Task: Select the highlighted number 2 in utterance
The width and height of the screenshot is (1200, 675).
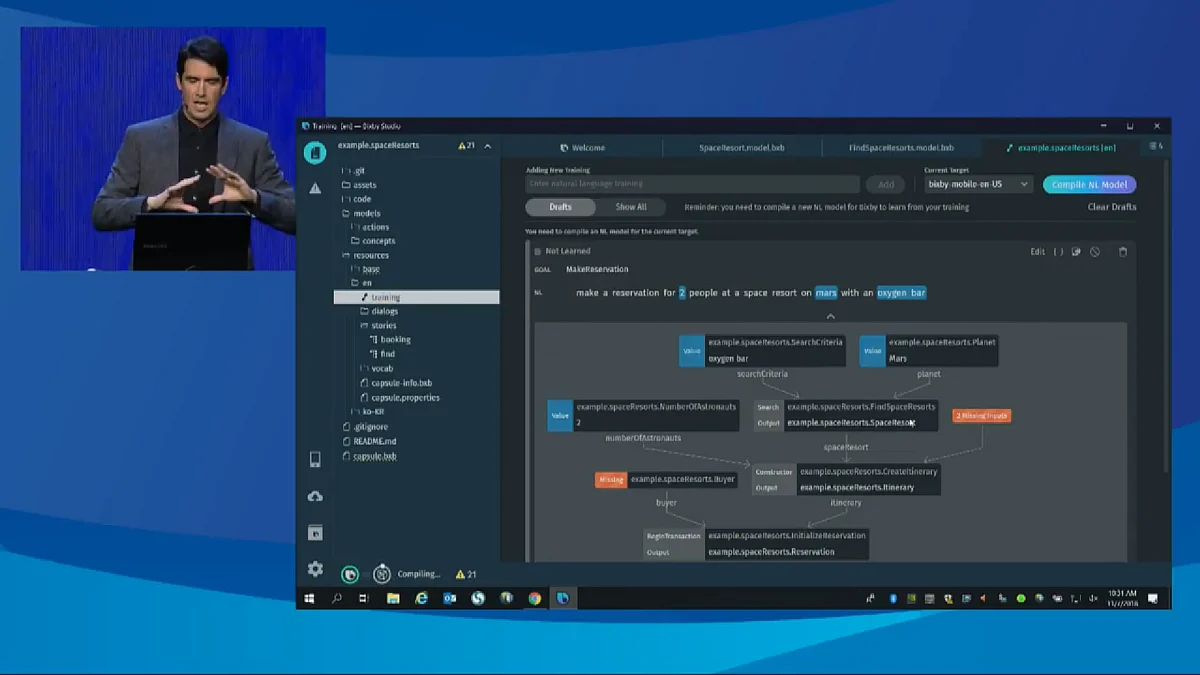Action: 682,293
